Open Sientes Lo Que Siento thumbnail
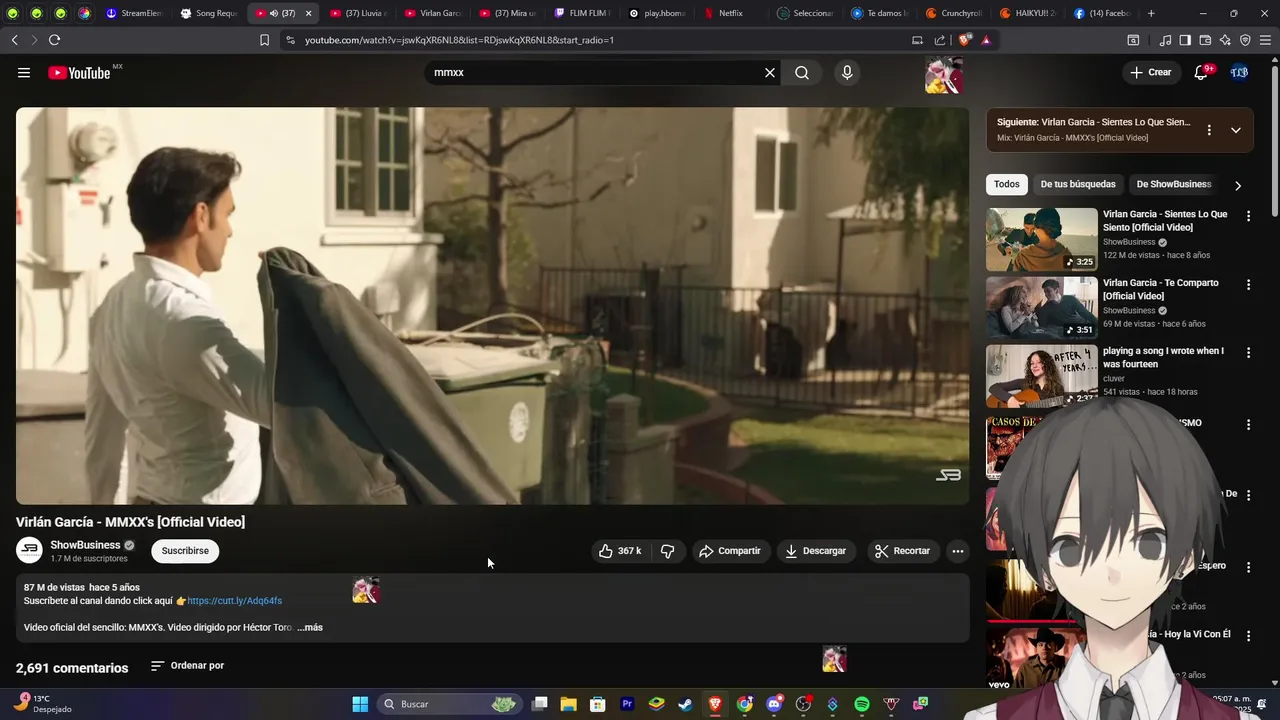1280x720 pixels. tap(1042, 240)
